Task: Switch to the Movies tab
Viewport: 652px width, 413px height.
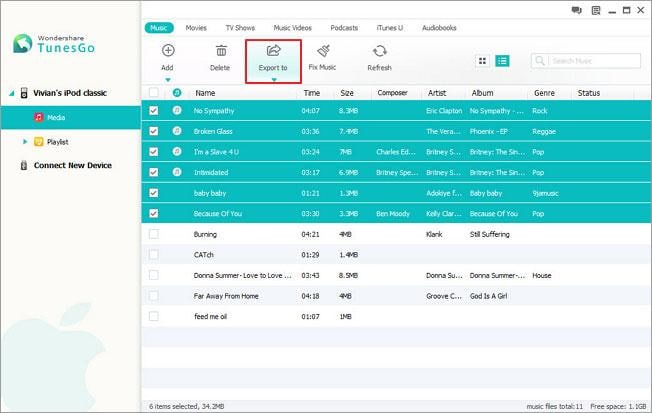Action: point(196,28)
